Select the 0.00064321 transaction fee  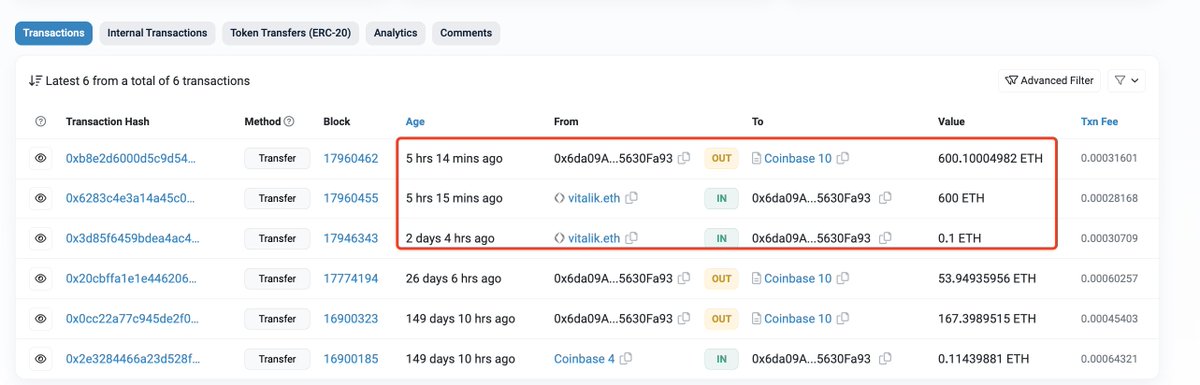[1109, 358]
